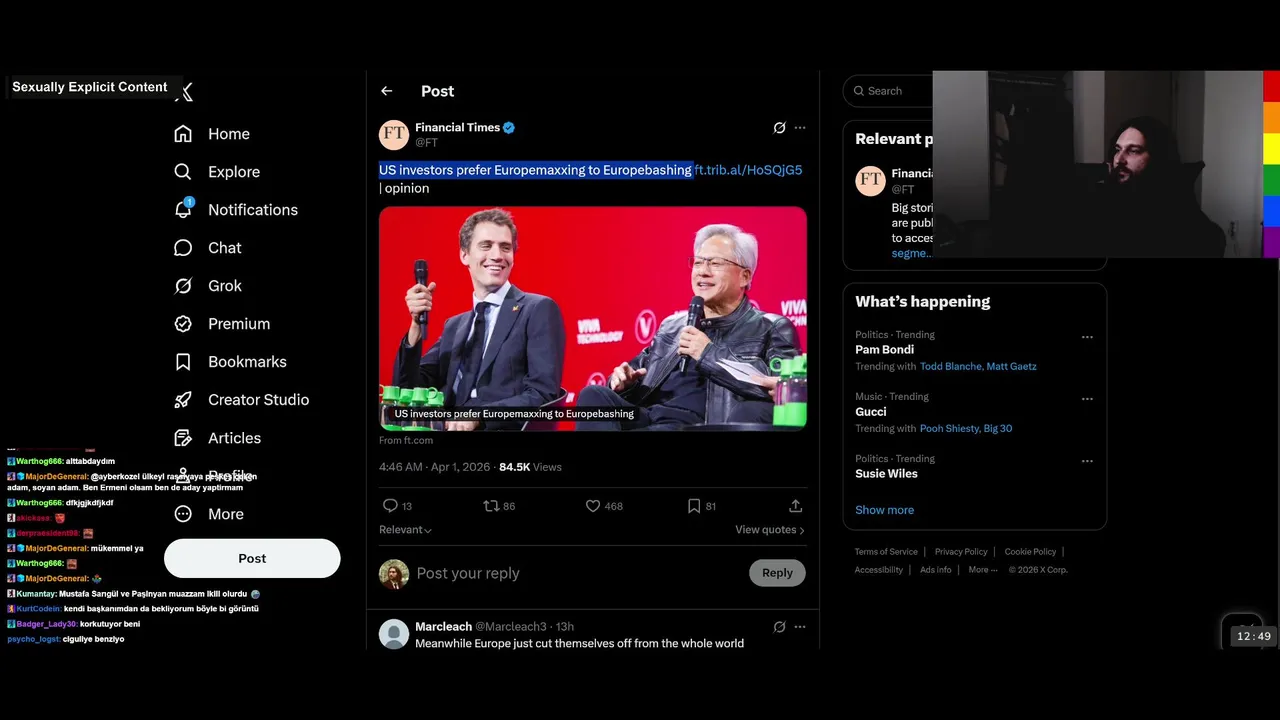This screenshot has height=720, width=1280.
Task: Open ft.trib.al/HoSQjG5 link
Action: click(x=748, y=170)
